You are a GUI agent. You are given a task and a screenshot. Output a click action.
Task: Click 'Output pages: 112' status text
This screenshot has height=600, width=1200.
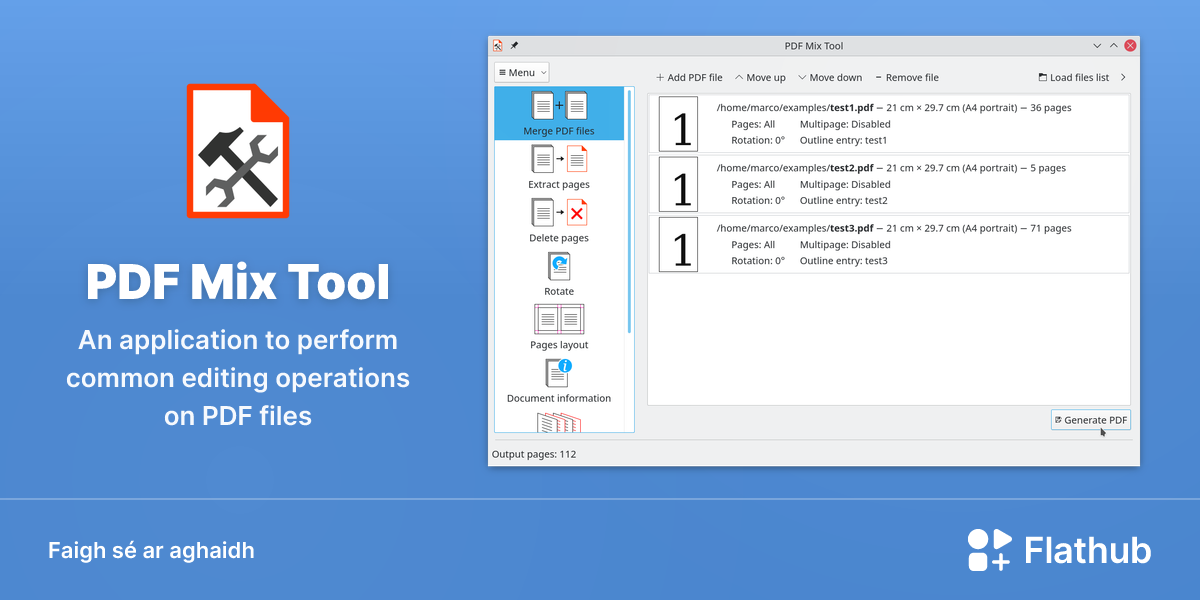click(534, 454)
